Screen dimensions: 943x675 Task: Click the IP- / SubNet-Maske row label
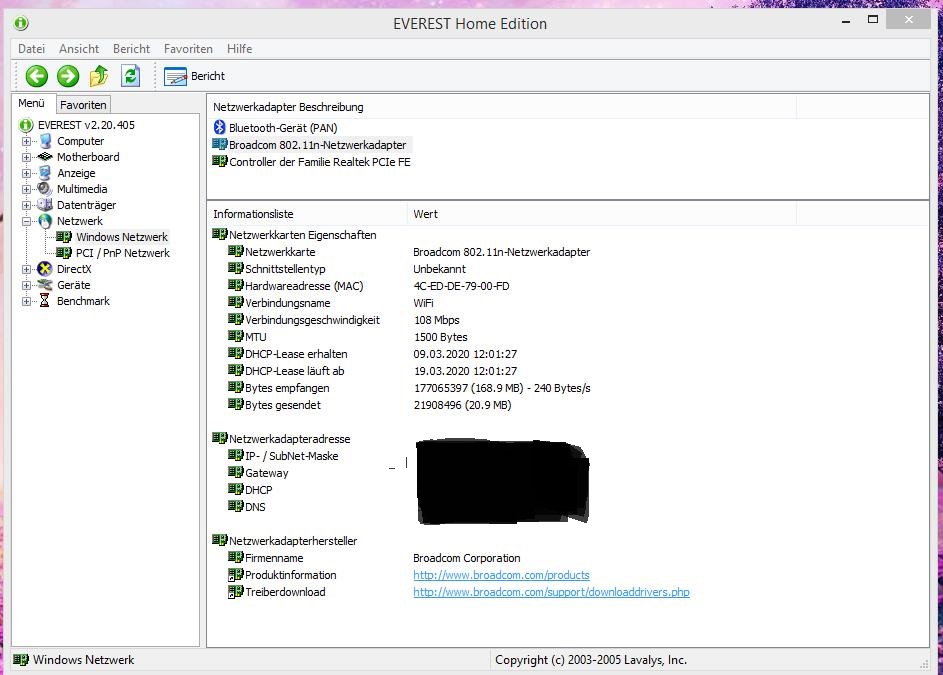[x=292, y=456]
